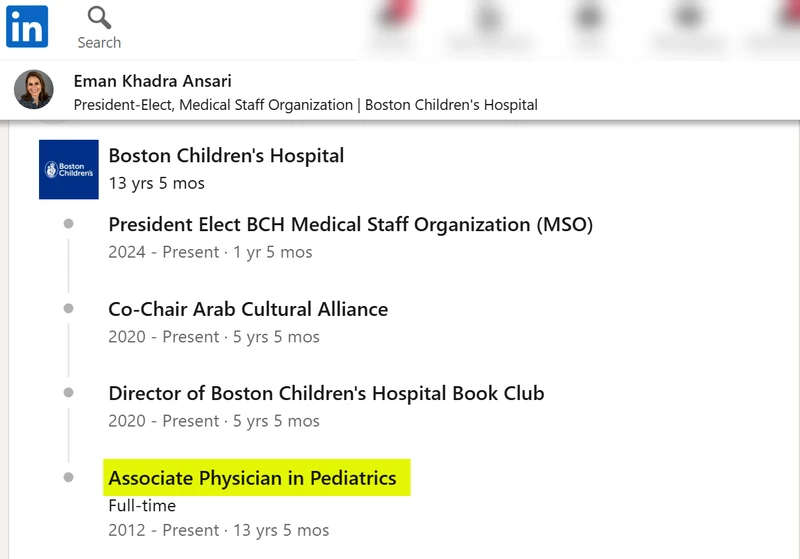Image resolution: width=800 pixels, height=559 pixels.
Task: Open Director of Boston Children's Hospital Book Club
Action: 326,394
